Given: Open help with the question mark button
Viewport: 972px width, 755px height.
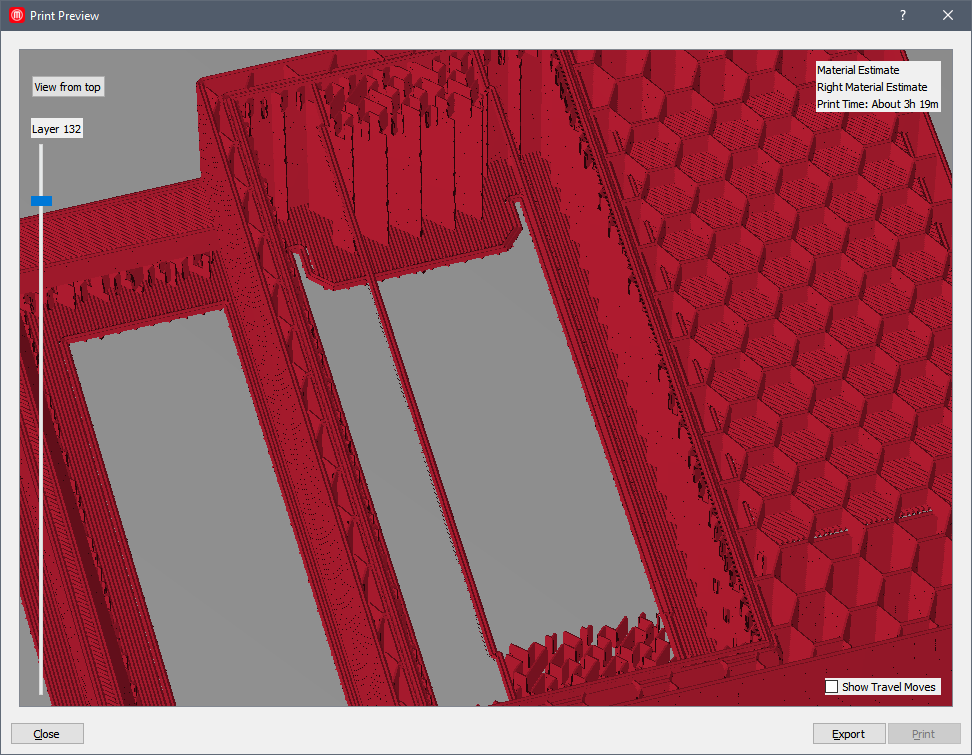Looking at the screenshot, I should click(902, 16).
